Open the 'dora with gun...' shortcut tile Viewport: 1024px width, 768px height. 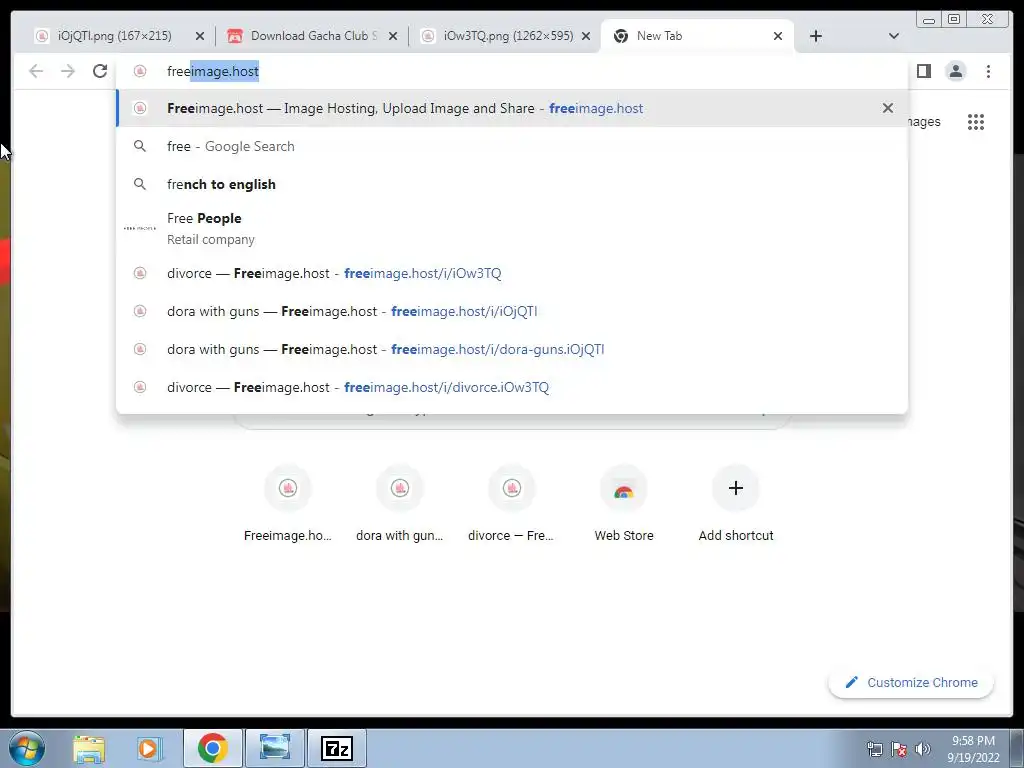(x=400, y=504)
